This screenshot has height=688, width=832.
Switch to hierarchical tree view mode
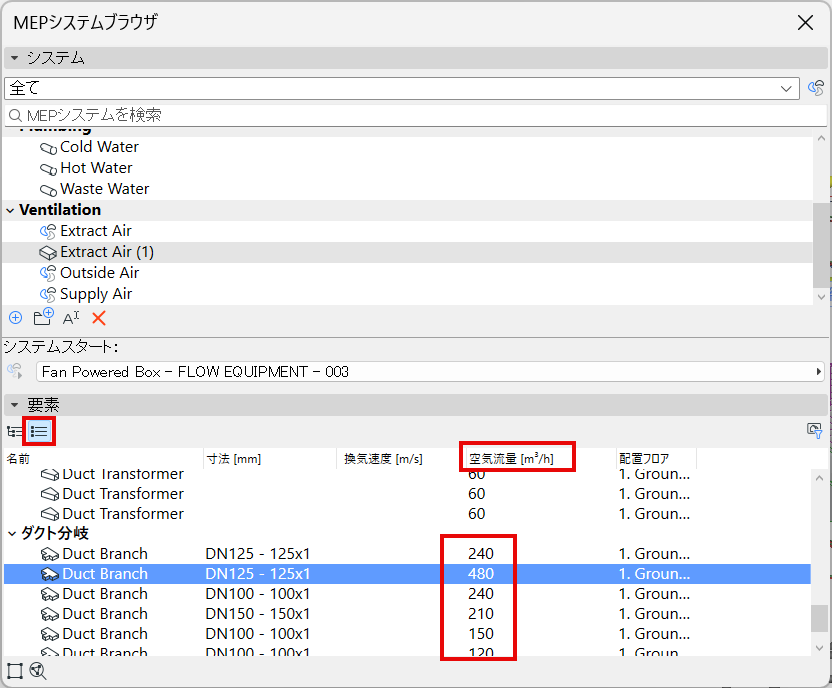click(x=14, y=431)
